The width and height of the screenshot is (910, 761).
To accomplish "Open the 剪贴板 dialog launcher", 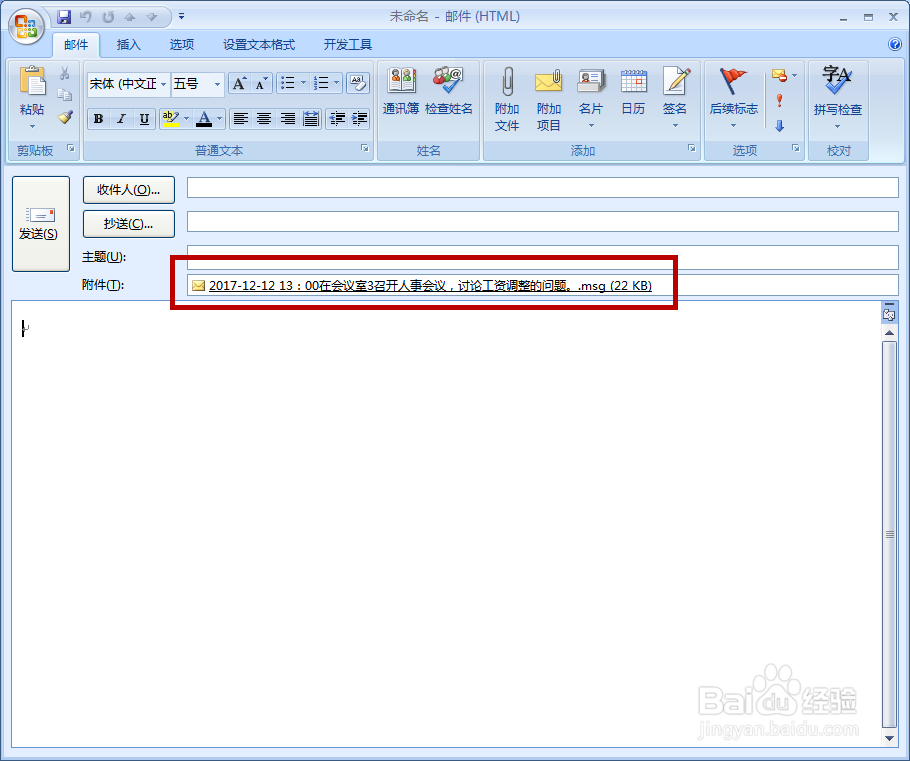I will 71,149.
